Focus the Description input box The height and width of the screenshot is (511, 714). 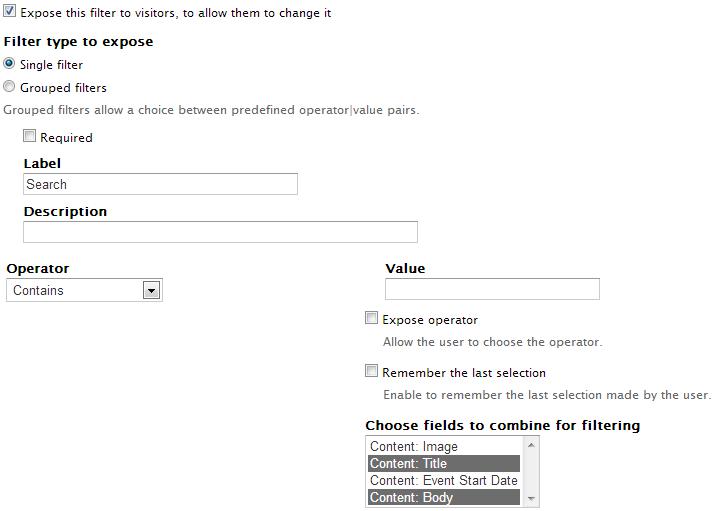pos(220,232)
